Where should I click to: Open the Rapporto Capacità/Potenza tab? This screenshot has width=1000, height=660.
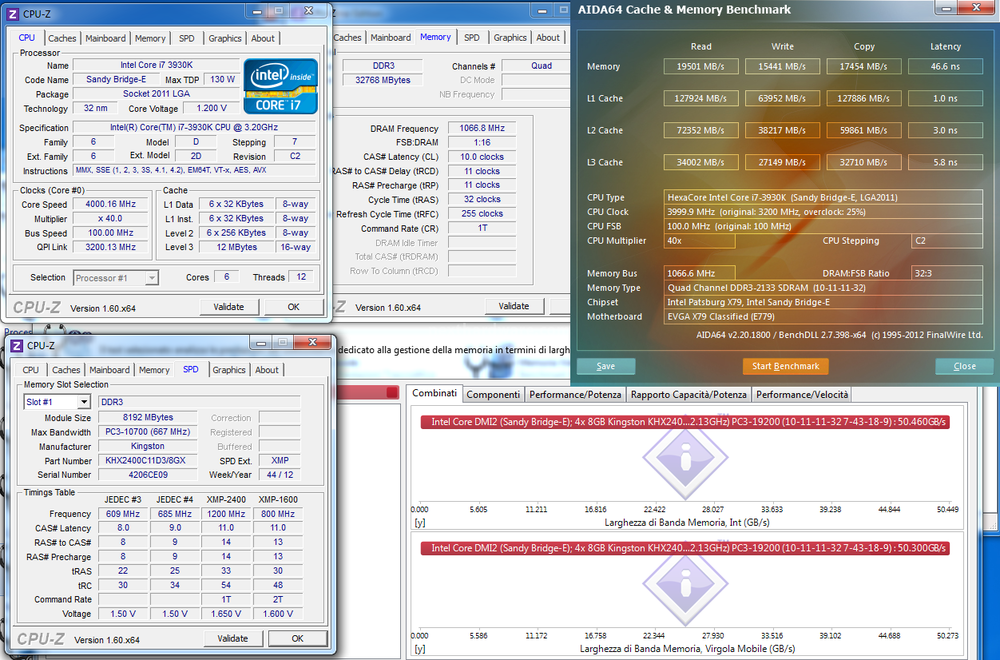[x=689, y=395]
